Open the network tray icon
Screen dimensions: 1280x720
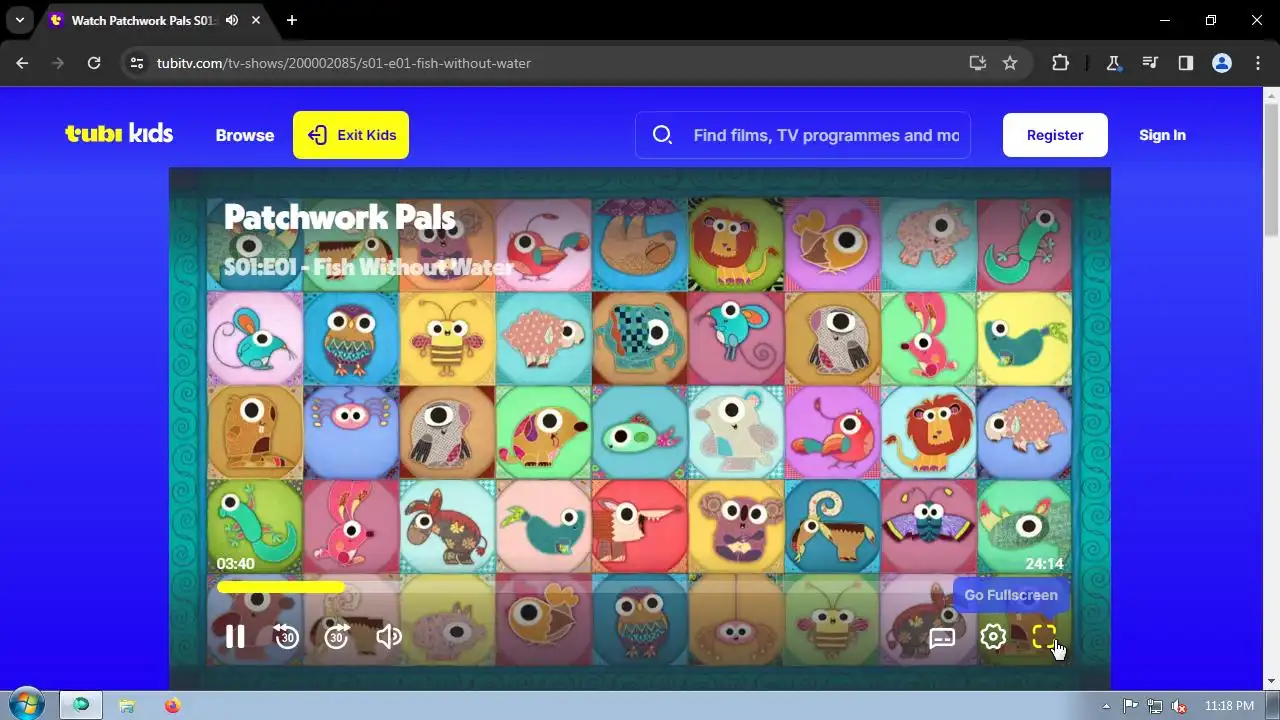tap(1155, 706)
